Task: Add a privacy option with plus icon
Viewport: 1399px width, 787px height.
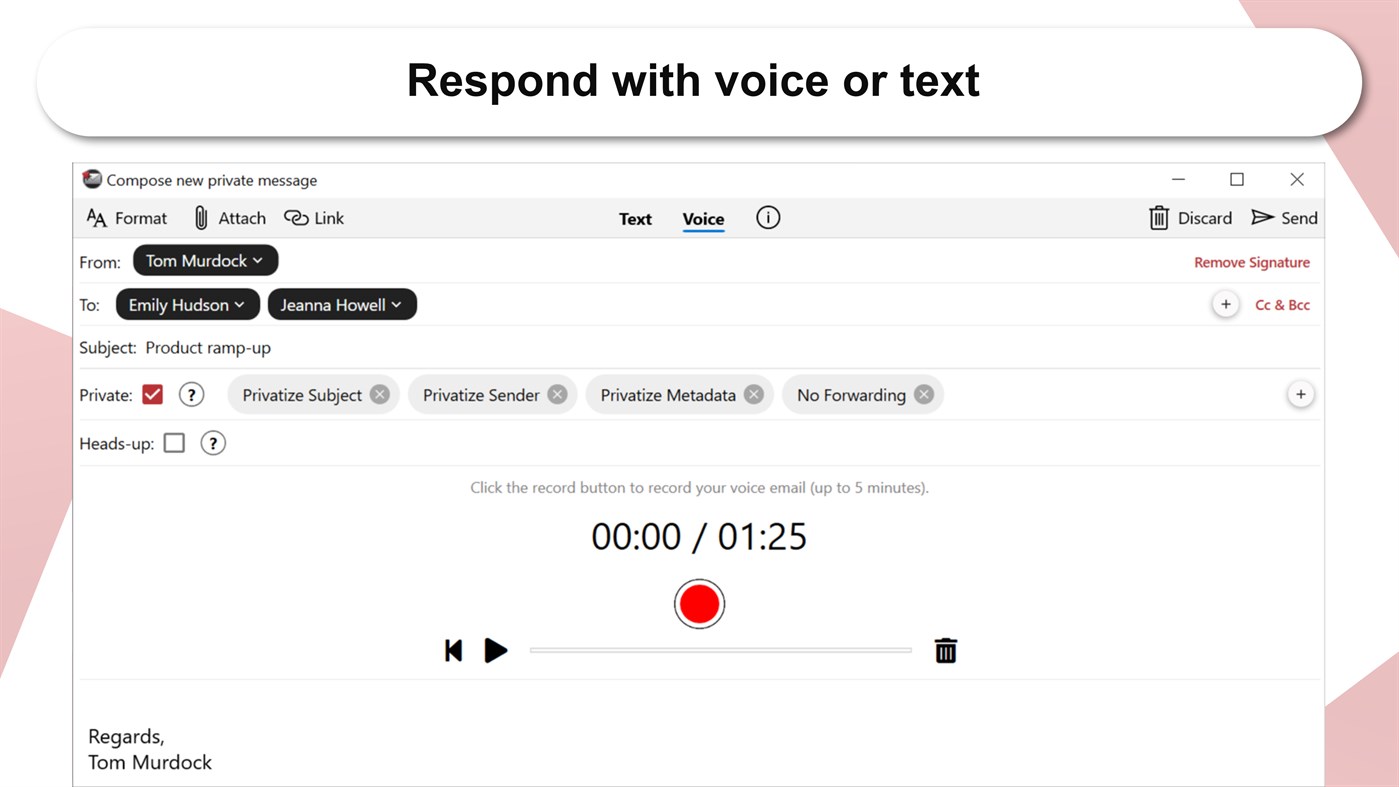Action: 1301,394
